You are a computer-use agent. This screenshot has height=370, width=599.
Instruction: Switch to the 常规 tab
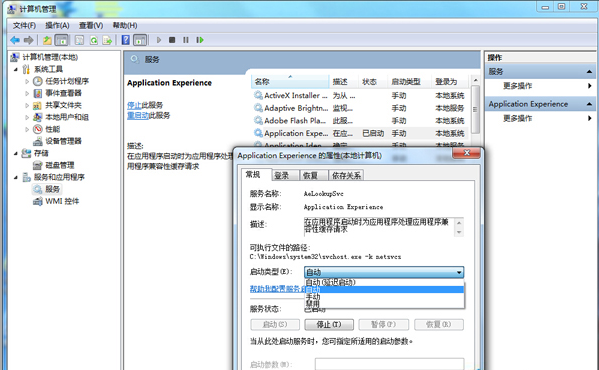tap(256, 174)
